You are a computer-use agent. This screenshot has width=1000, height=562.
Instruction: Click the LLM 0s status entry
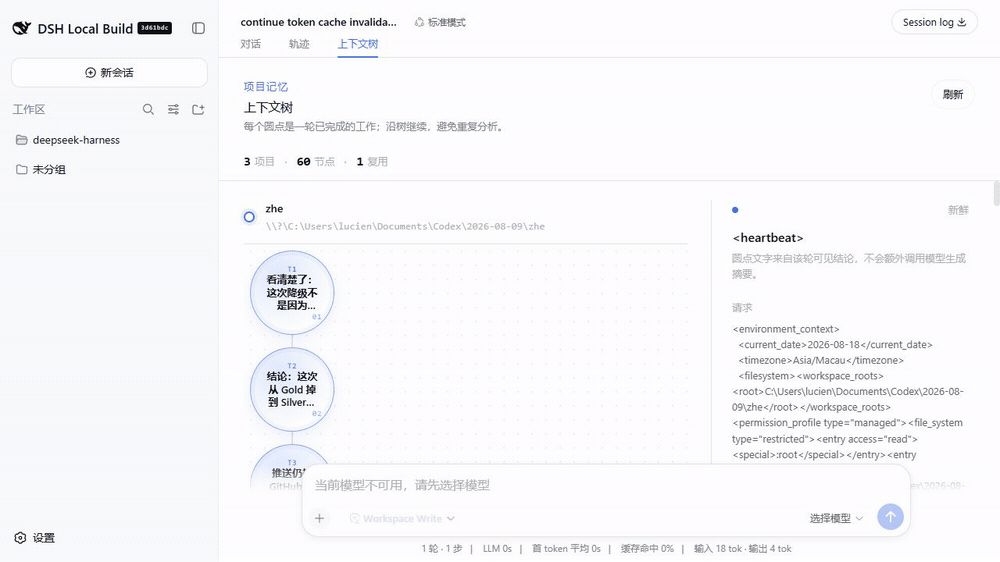[x=497, y=549]
